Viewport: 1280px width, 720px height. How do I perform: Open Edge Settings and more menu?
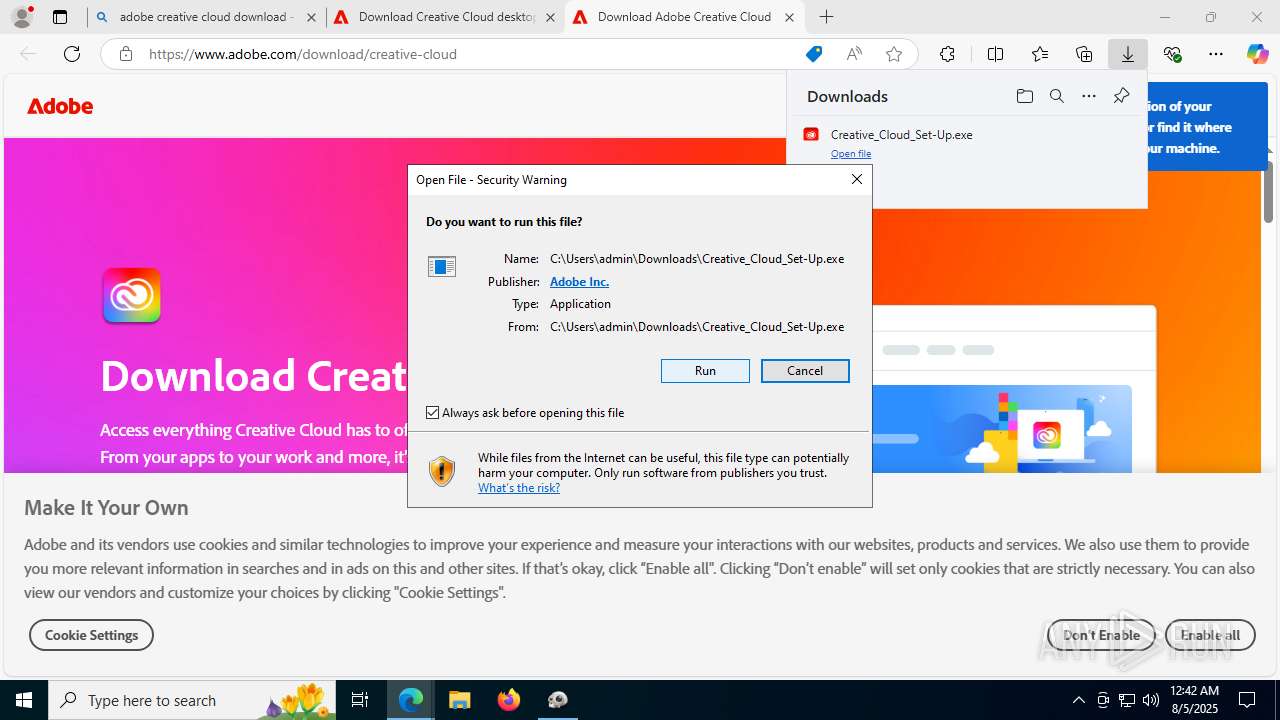[x=1216, y=54]
